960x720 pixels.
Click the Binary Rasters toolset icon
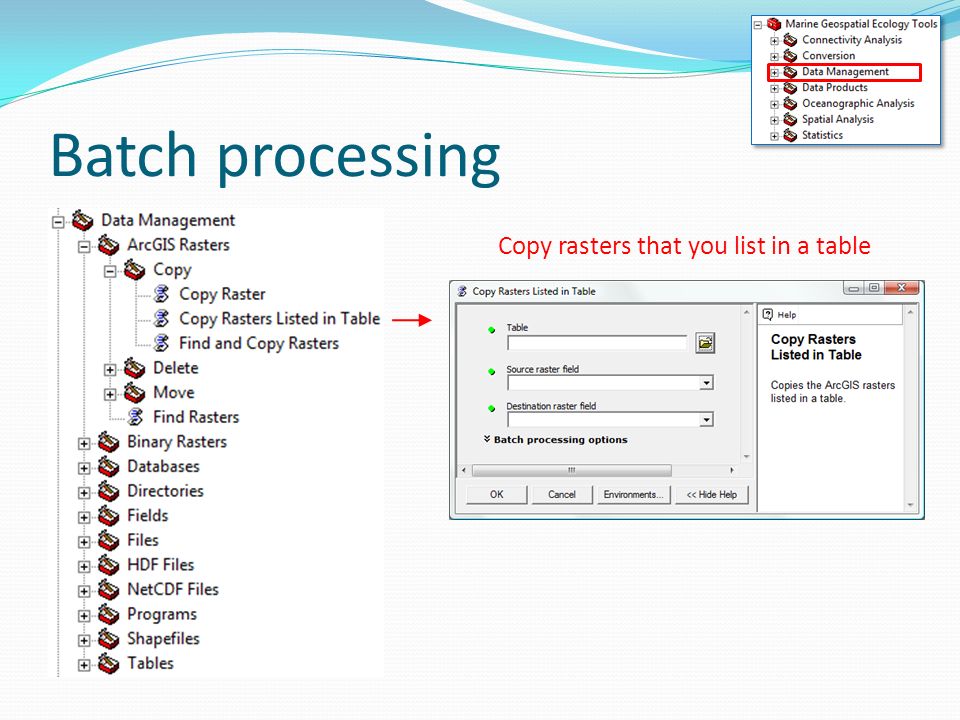(108, 441)
